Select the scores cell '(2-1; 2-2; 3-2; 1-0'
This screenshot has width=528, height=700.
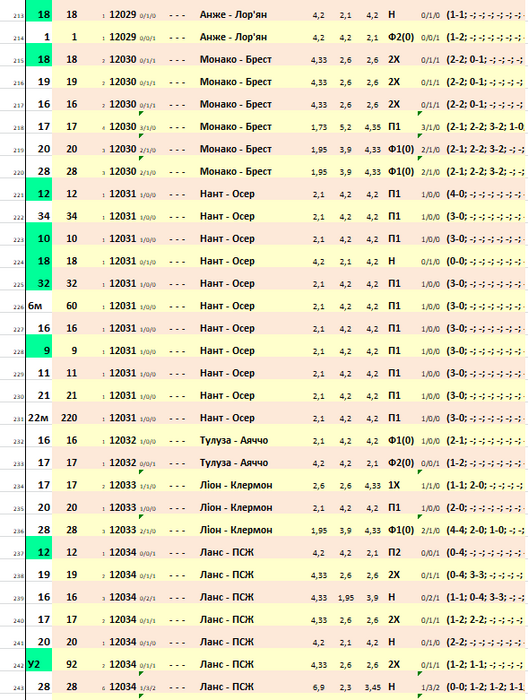[485, 127]
